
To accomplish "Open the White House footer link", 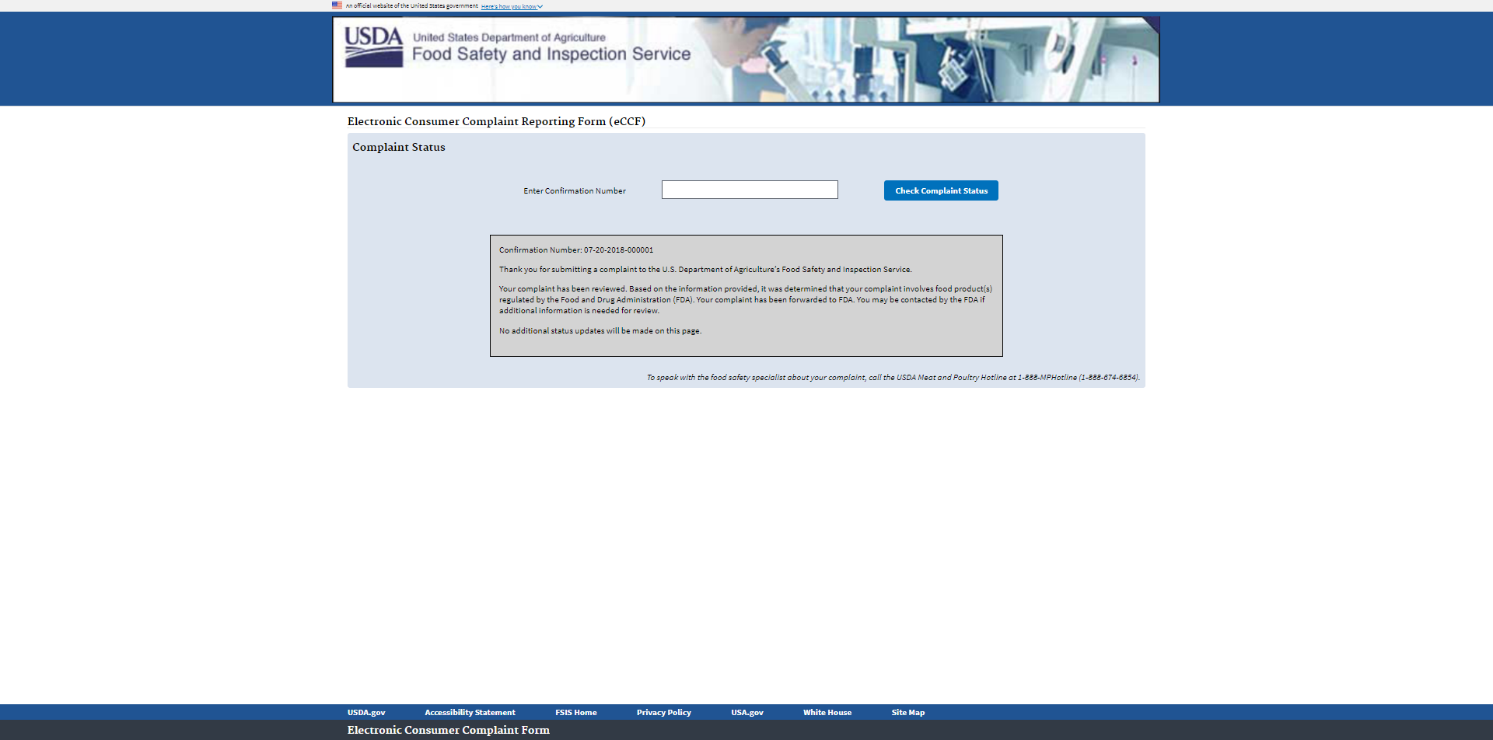I will (827, 712).
